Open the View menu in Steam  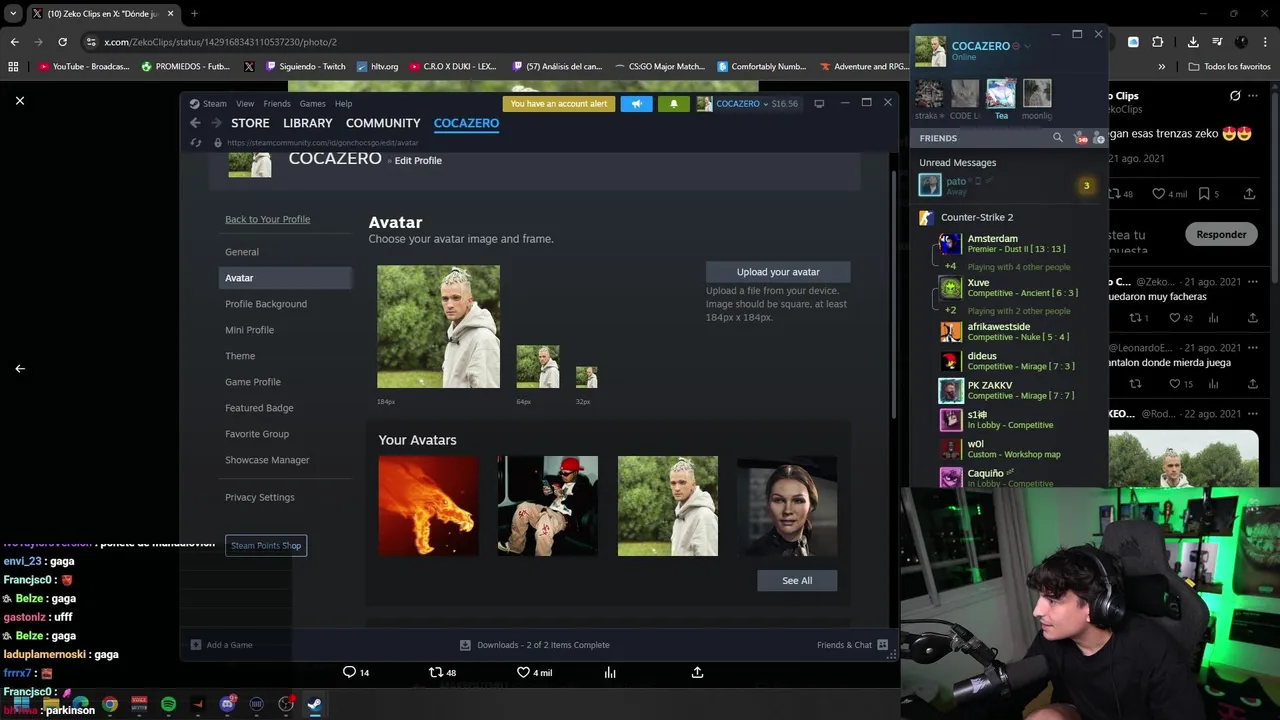coord(245,104)
